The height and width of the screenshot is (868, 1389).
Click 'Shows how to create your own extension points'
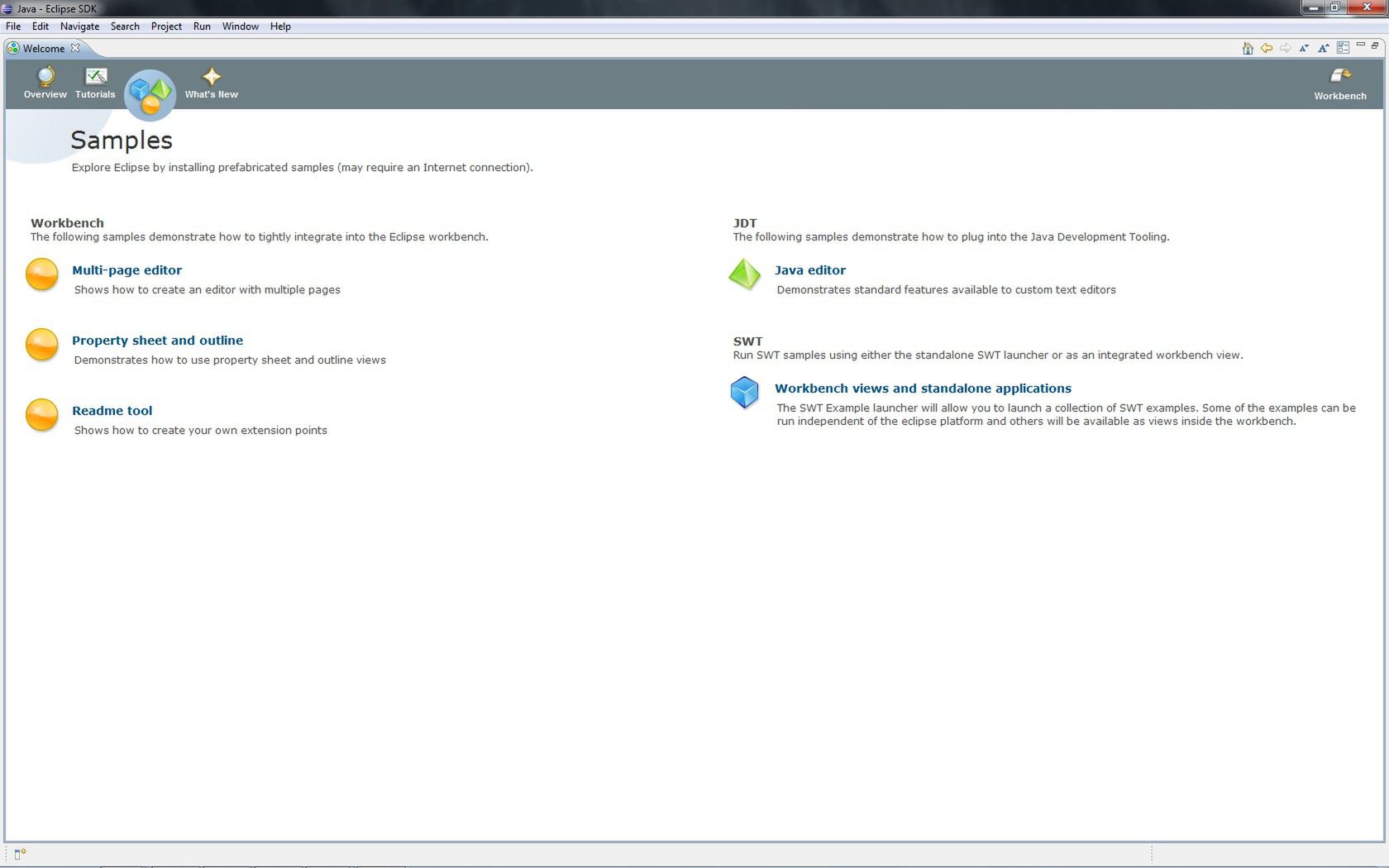[x=201, y=431]
